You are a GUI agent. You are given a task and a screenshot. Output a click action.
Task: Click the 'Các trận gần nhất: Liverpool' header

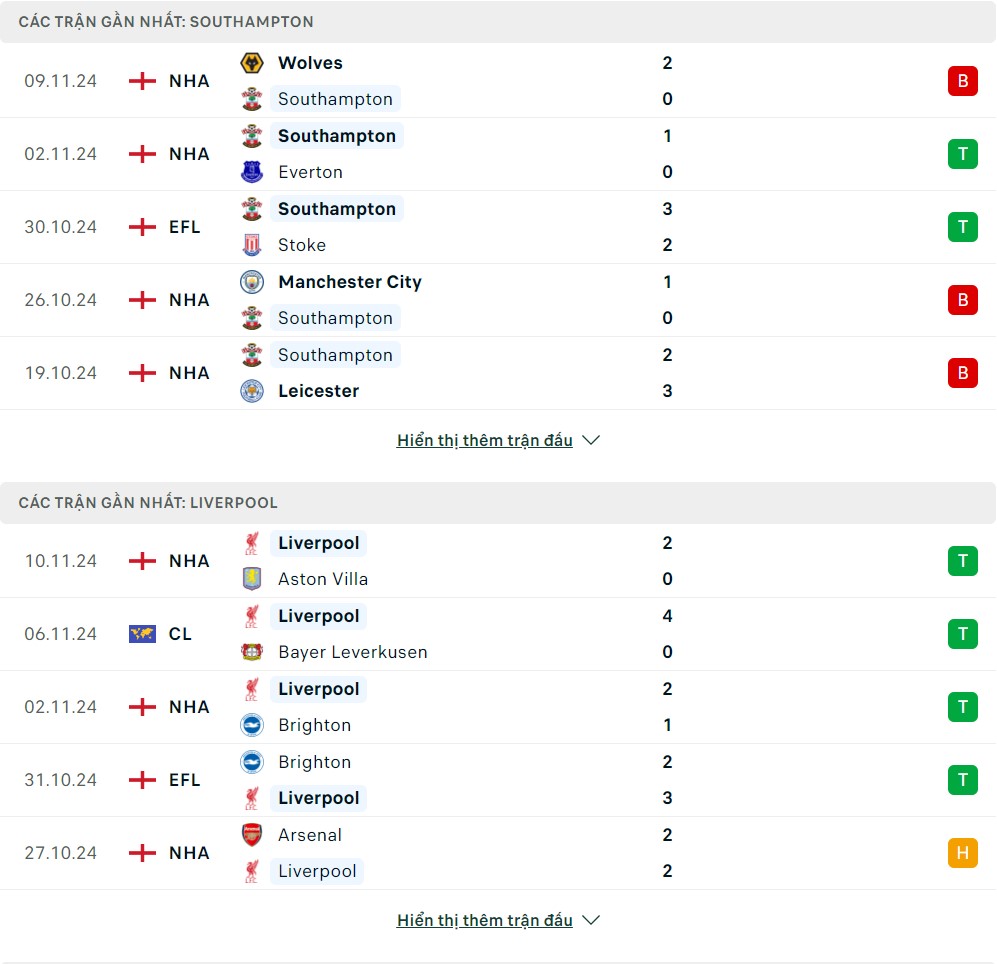pos(148,503)
